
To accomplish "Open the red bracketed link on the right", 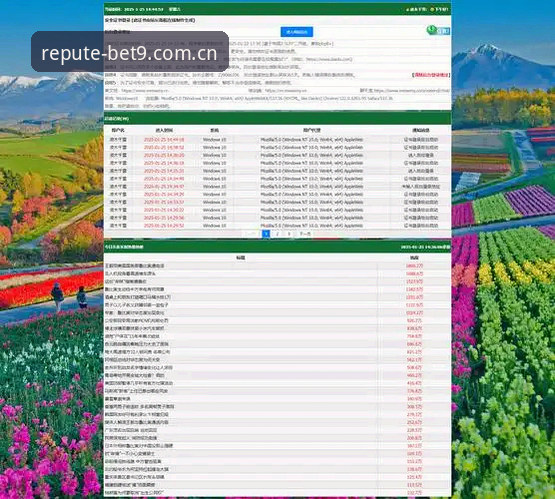I will [x=431, y=75].
